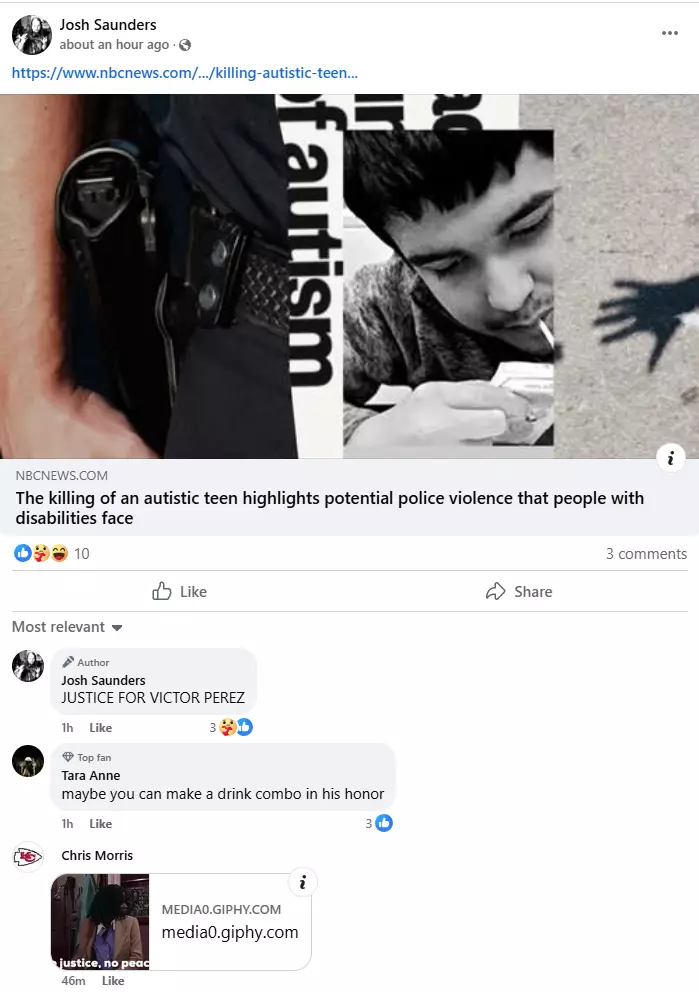Click the info icon on giphy preview
The width and height of the screenshot is (699, 992).
(302, 882)
